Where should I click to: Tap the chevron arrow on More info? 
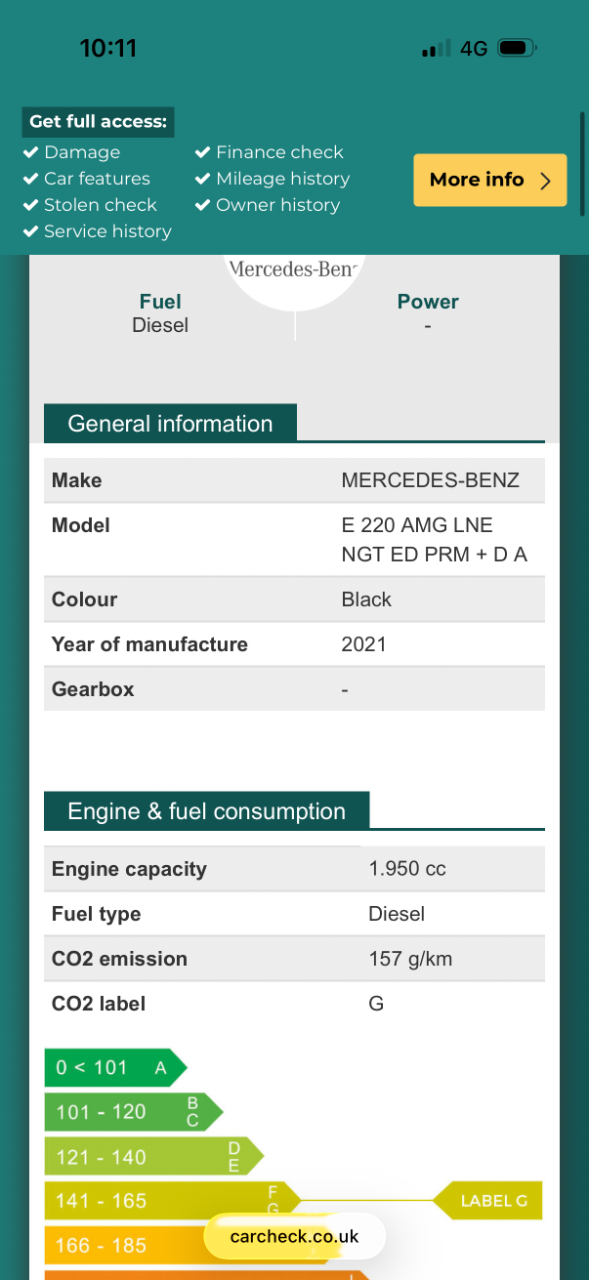coord(545,180)
